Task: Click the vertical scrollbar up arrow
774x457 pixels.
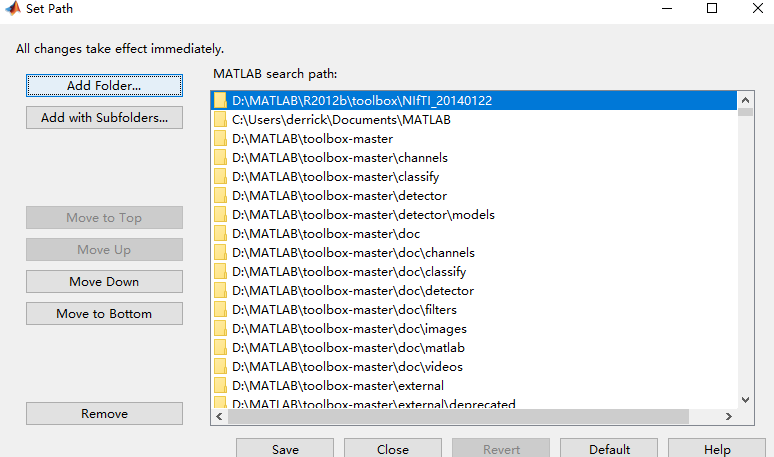Action: pos(745,100)
